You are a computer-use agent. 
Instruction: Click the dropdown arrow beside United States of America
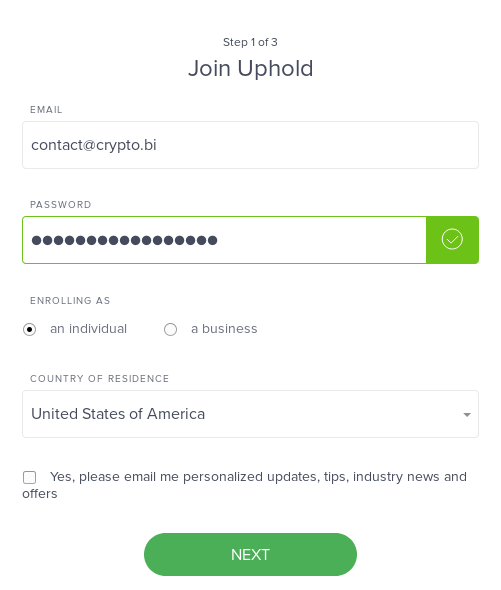[x=467, y=415]
